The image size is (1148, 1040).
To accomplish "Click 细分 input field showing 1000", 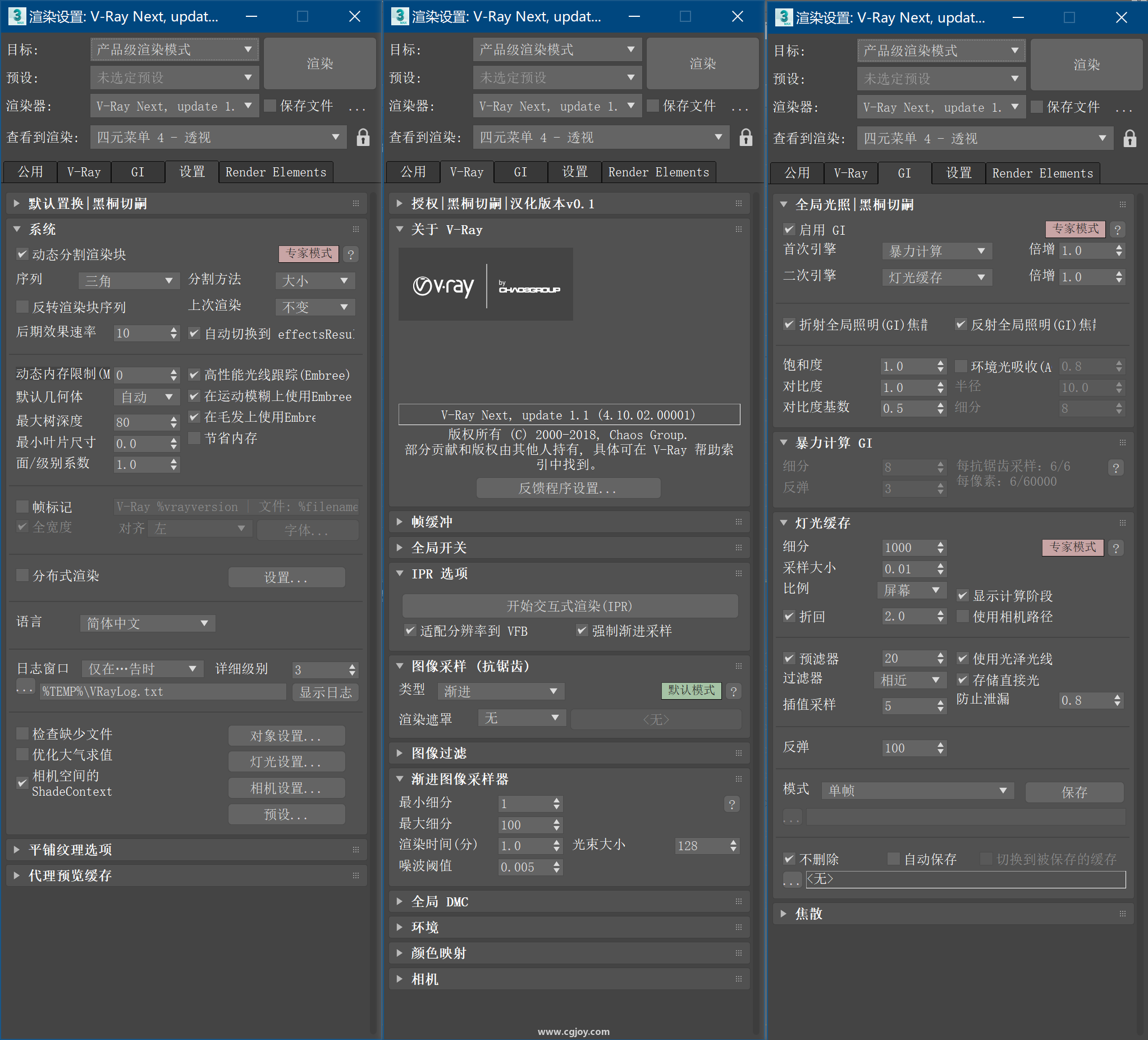I will click(908, 548).
